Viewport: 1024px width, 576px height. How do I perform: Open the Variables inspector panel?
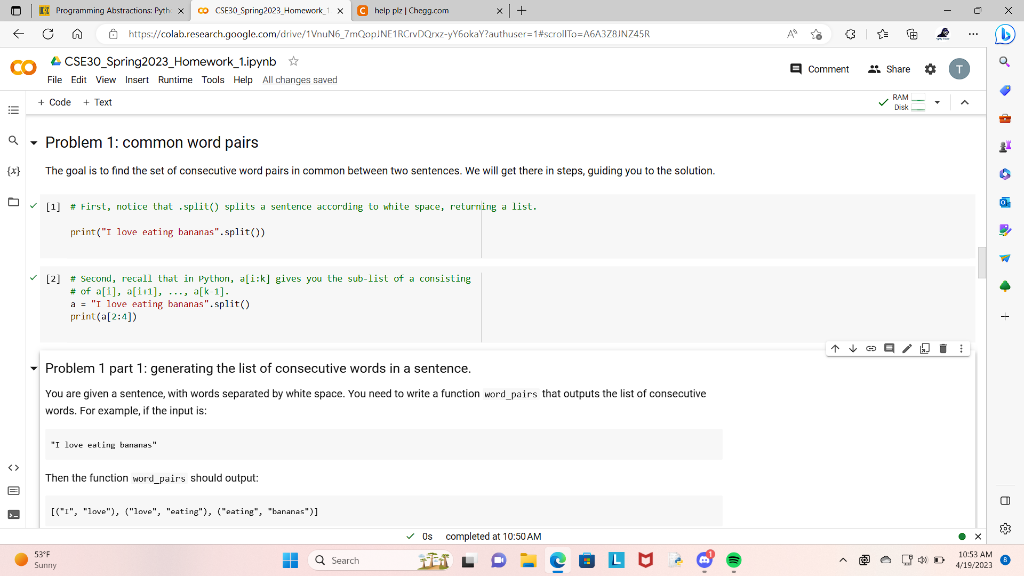click(12, 171)
